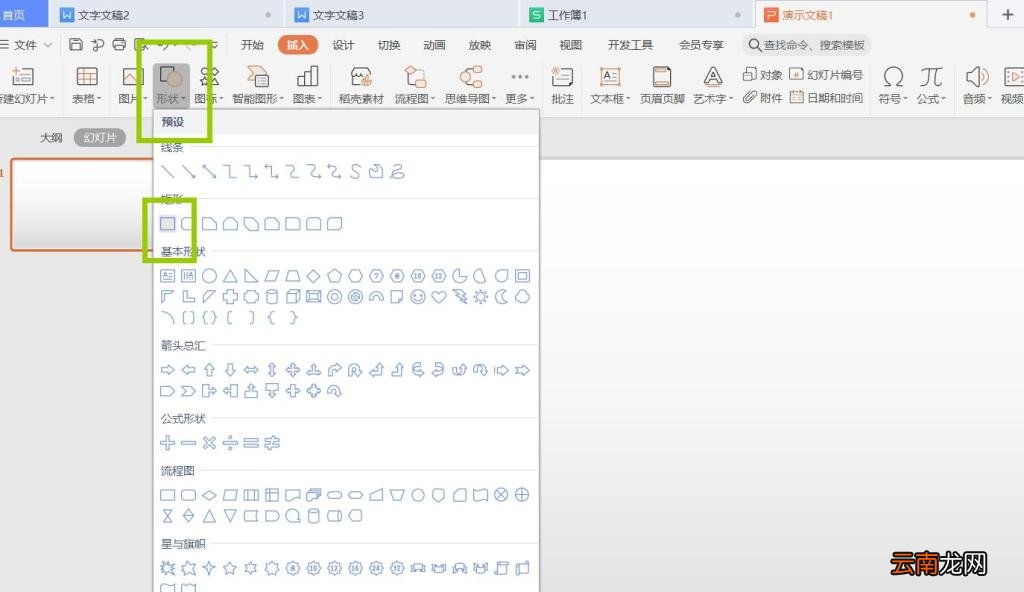Choose the left arrow shape
This screenshot has height=592, width=1024.
pyautogui.click(x=189, y=370)
